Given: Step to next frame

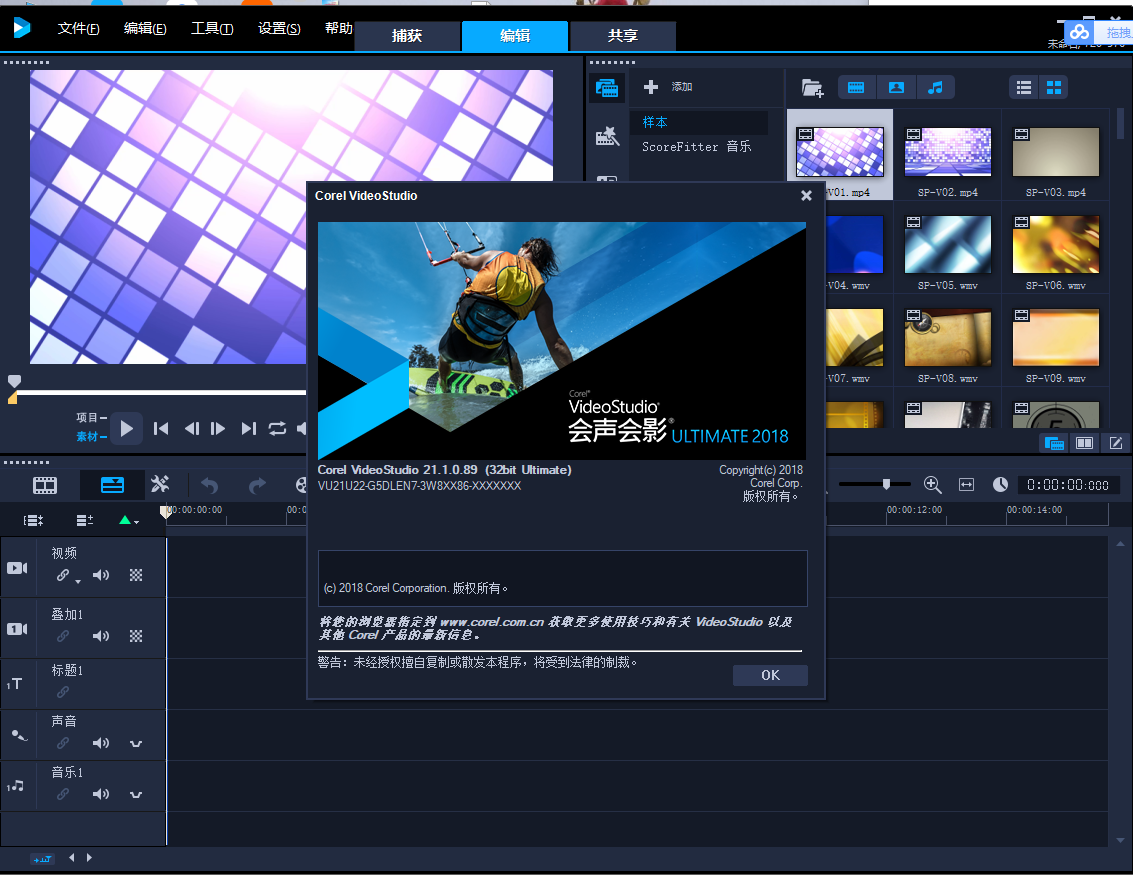Looking at the screenshot, I should [x=217, y=428].
